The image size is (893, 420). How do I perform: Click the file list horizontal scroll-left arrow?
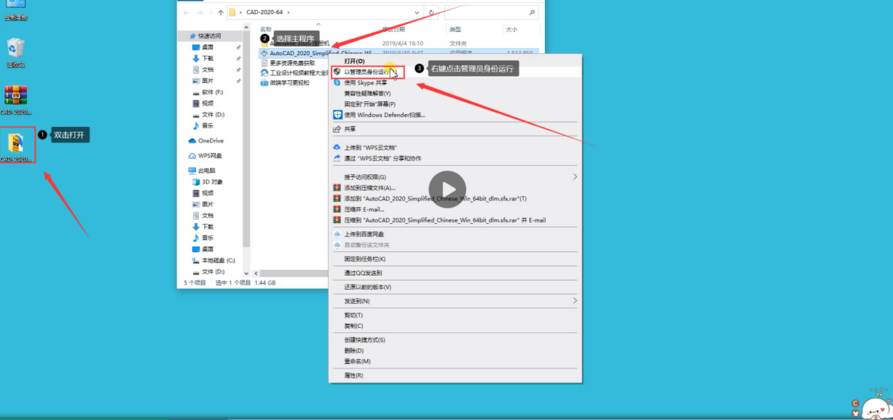click(256, 274)
